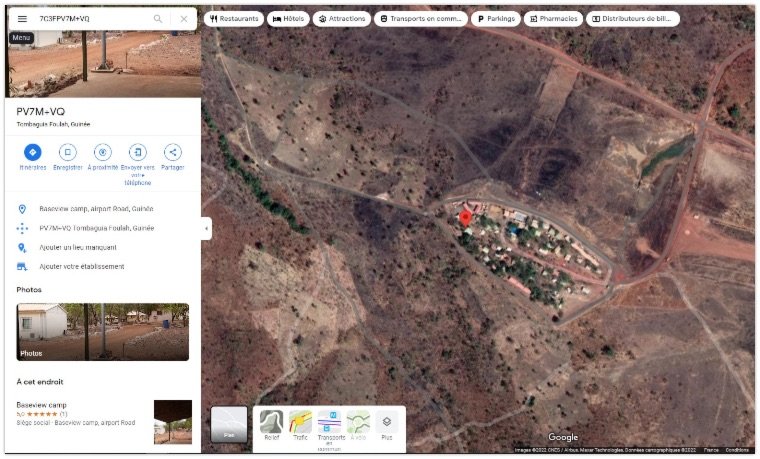
Task: Filter by Distributeurs de billets chip
Action: click(x=633, y=19)
